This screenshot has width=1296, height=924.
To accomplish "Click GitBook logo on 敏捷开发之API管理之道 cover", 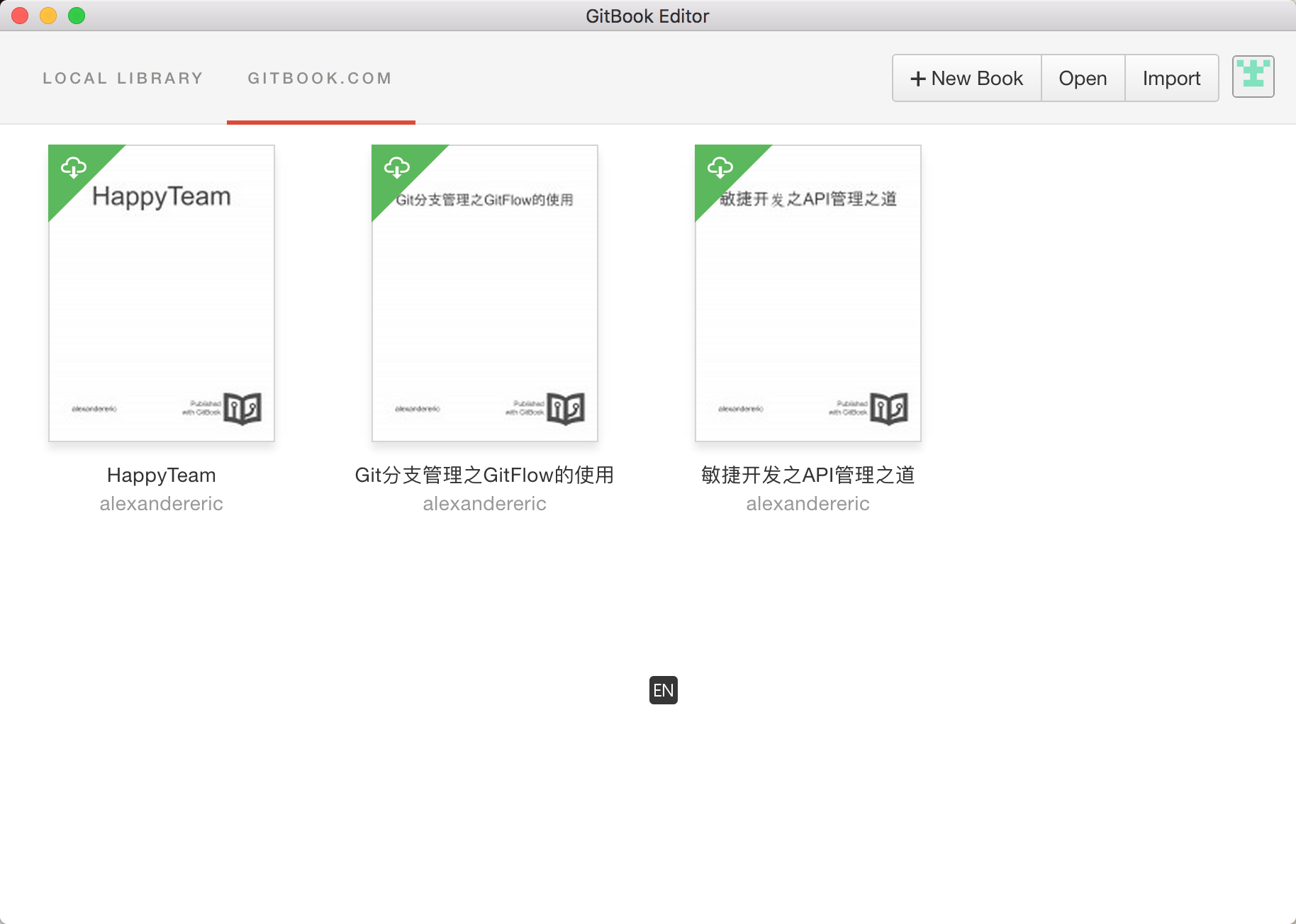I will coord(889,408).
